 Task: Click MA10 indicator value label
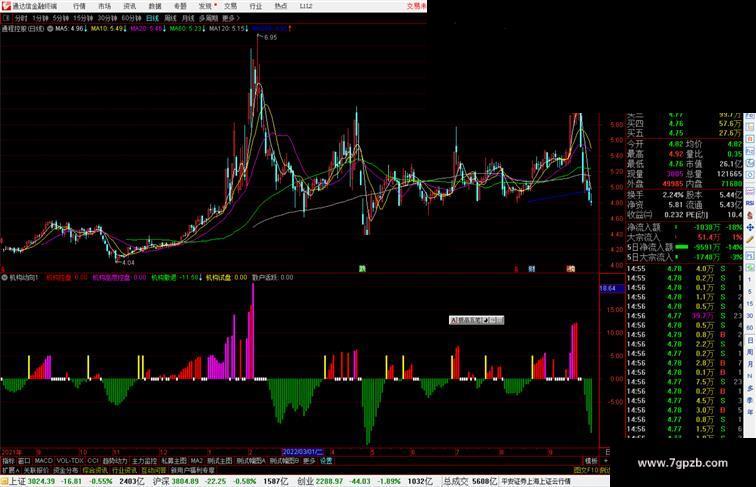pyautogui.click(x=108, y=29)
